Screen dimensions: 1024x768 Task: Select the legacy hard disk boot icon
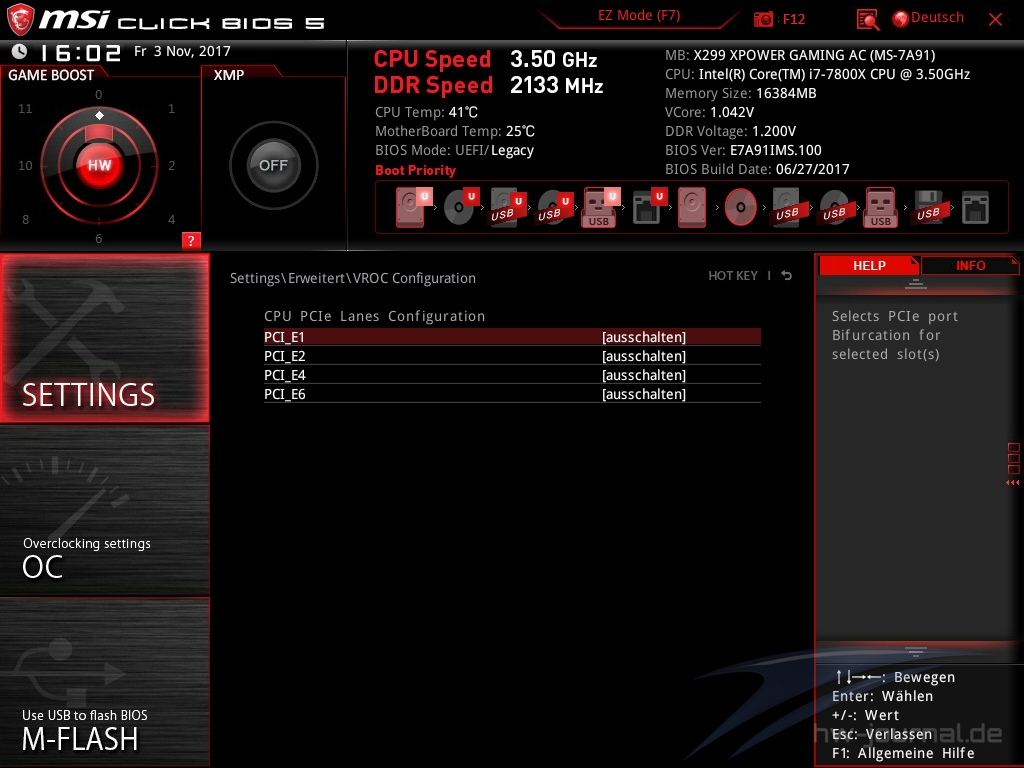pyautogui.click(x=692, y=207)
